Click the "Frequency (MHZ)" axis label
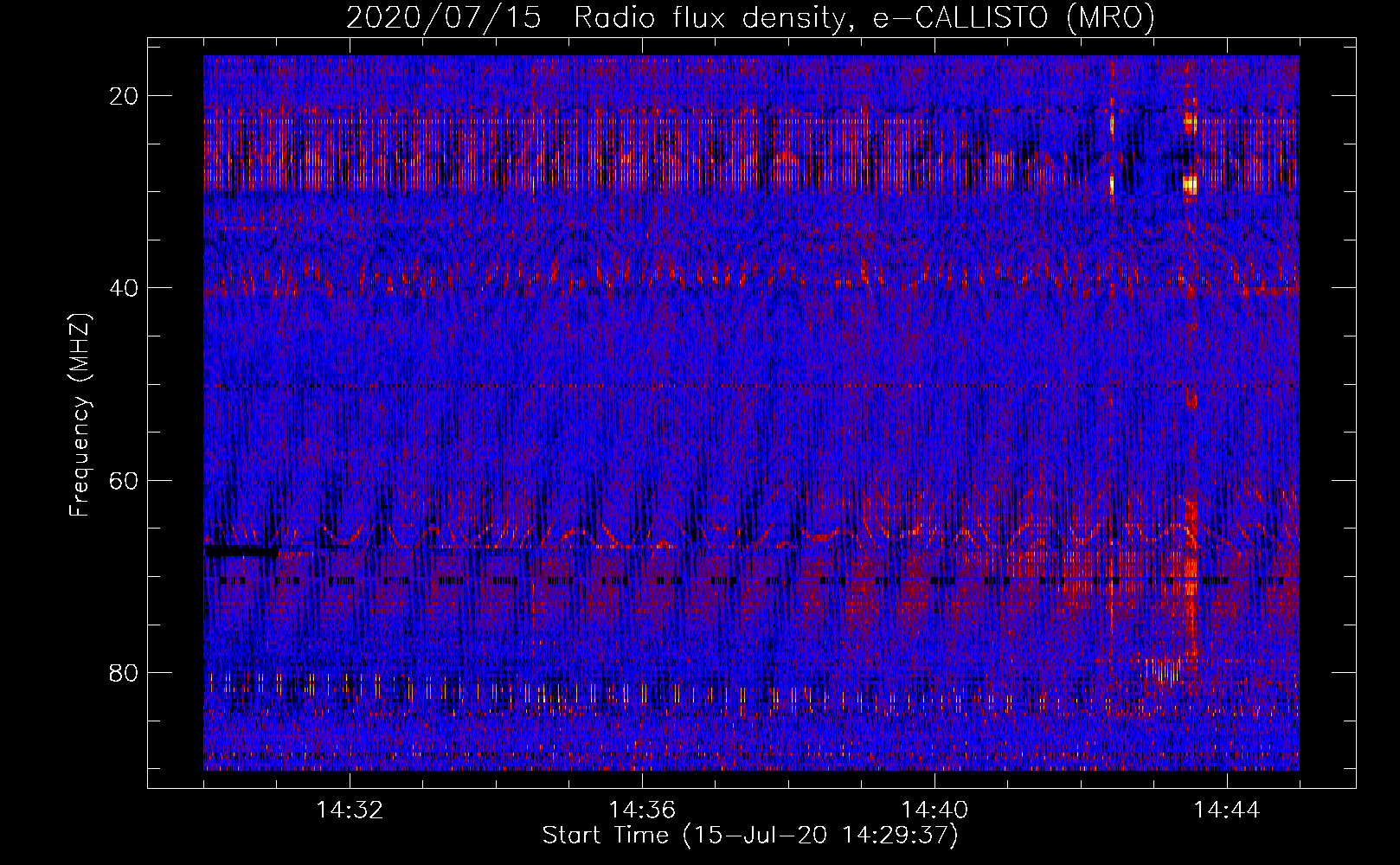Viewport: 1400px width, 865px height. (x=80, y=415)
